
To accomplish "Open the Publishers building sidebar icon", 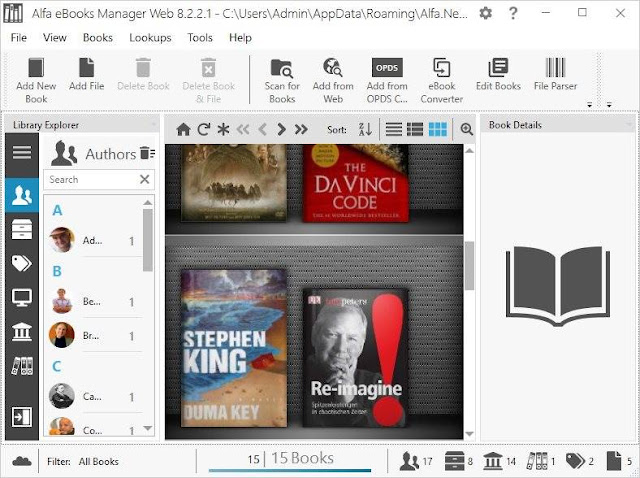I will (x=22, y=331).
